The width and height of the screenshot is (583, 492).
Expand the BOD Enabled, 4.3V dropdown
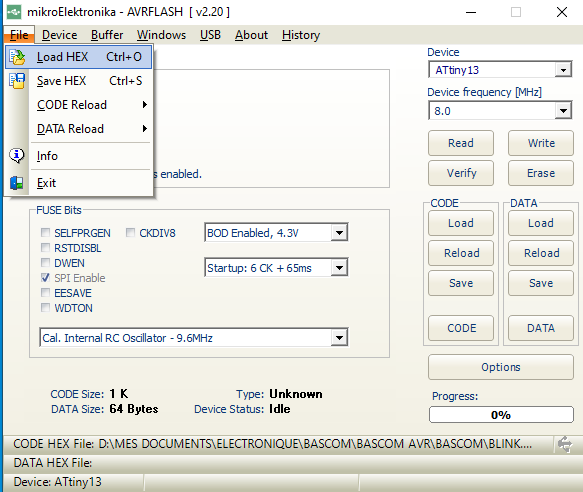pos(339,233)
